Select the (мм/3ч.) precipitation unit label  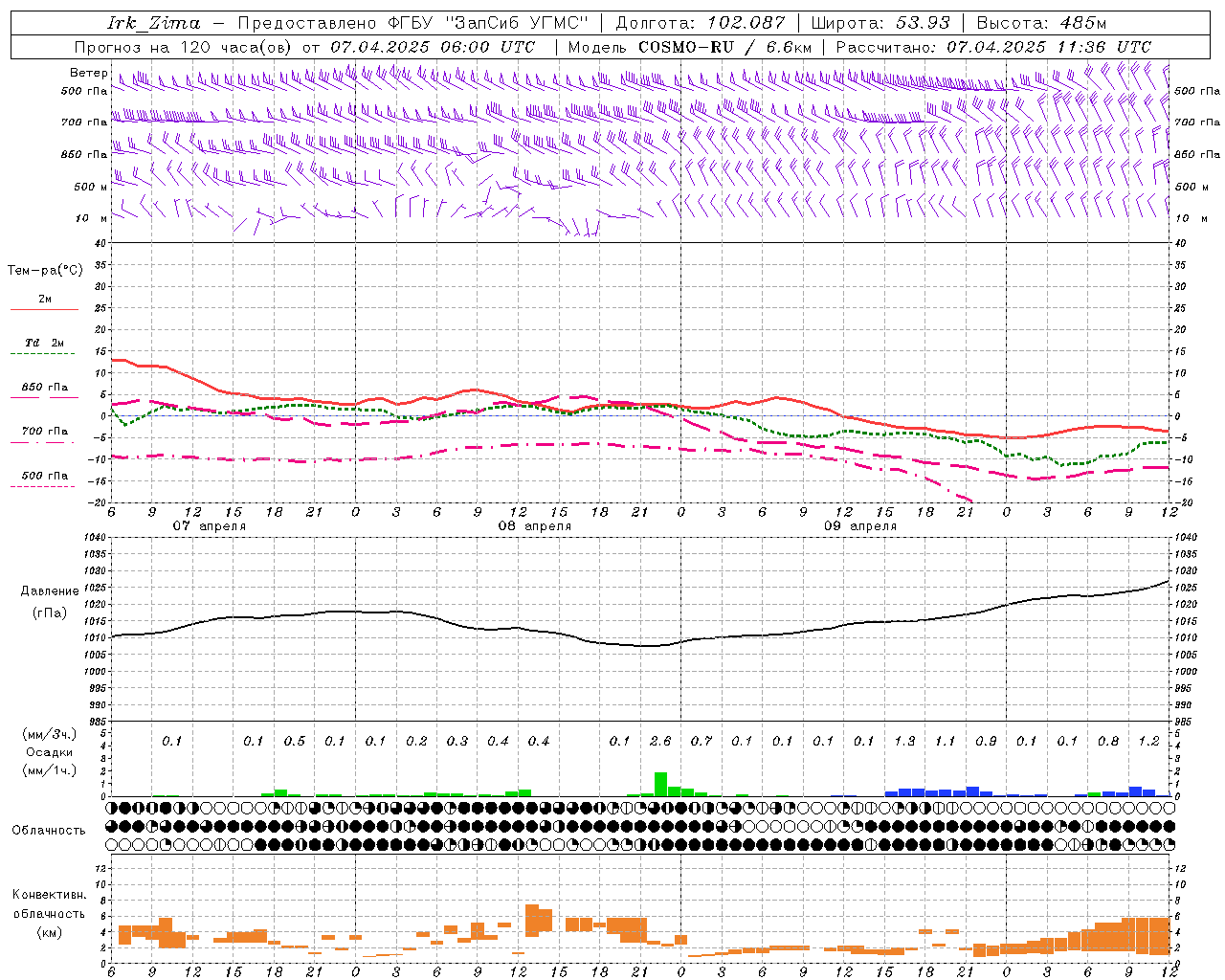coord(48,734)
